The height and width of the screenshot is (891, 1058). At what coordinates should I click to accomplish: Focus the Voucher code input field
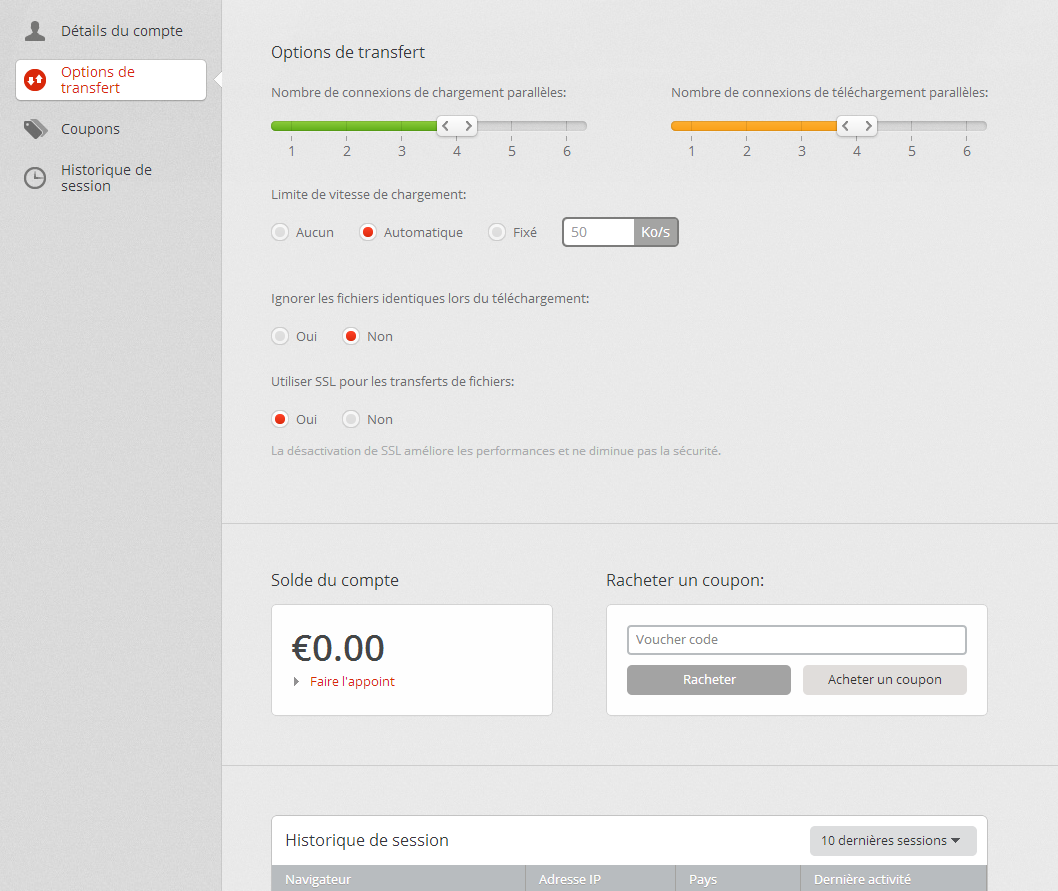click(796, 640)
